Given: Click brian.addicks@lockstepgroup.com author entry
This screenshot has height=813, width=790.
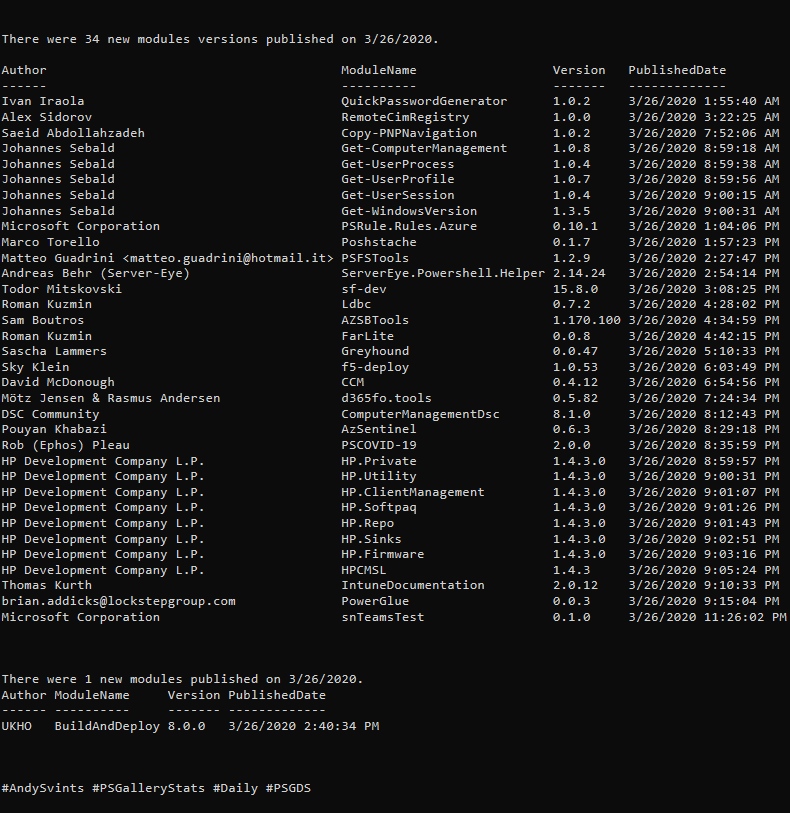Looking at the screenshot, I should (x=119, y=601).
